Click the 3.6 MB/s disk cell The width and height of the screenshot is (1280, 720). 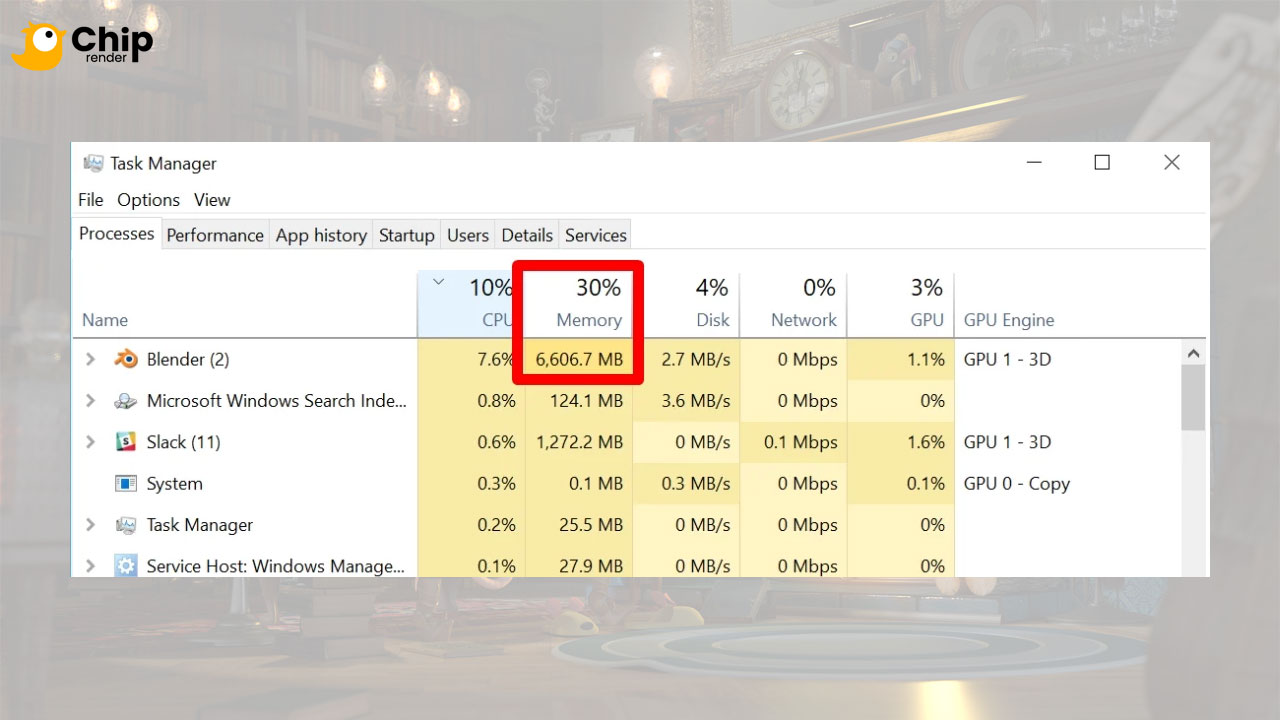(696, 401)
